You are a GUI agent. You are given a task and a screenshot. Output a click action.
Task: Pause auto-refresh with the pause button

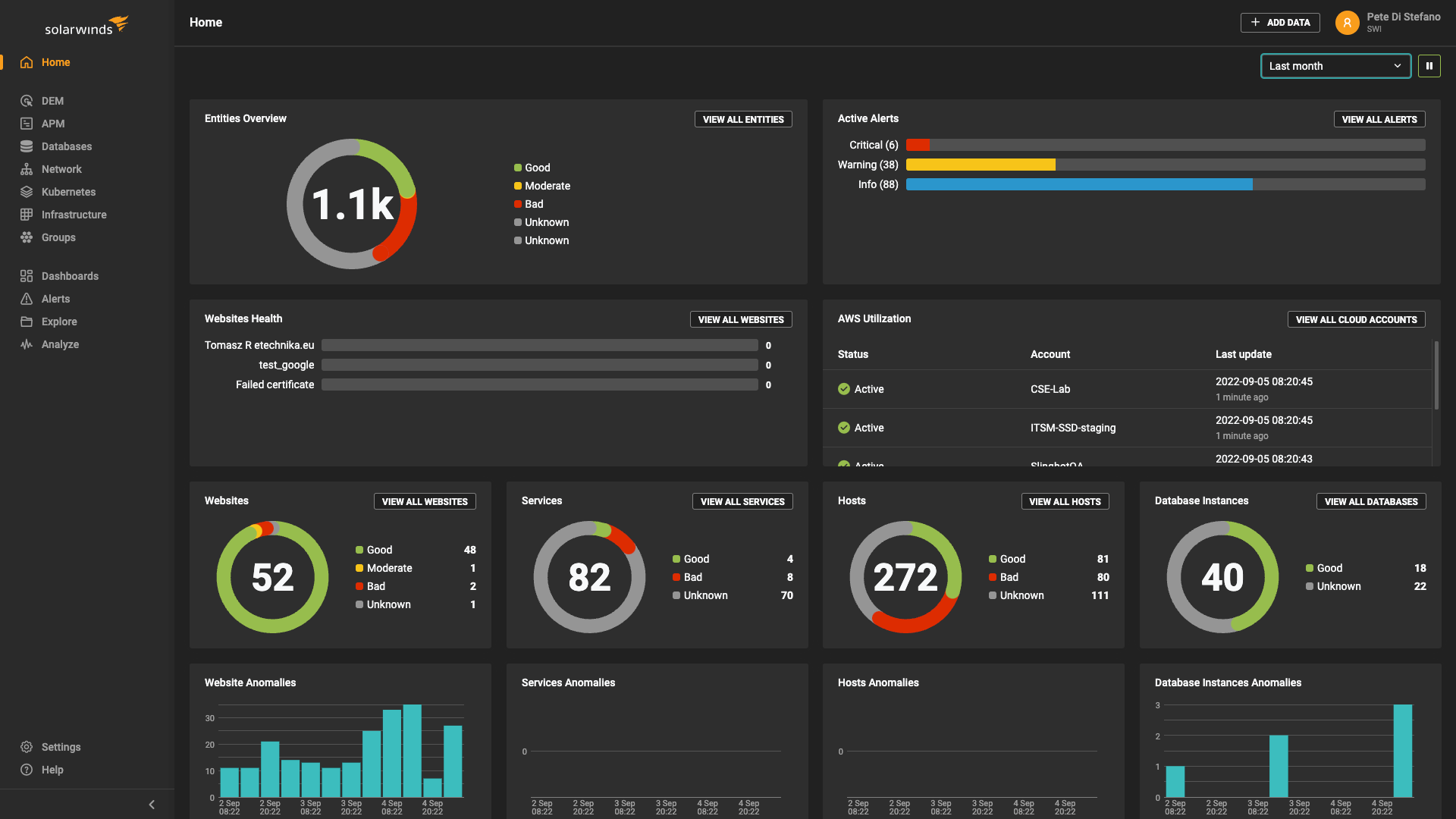1429,66
